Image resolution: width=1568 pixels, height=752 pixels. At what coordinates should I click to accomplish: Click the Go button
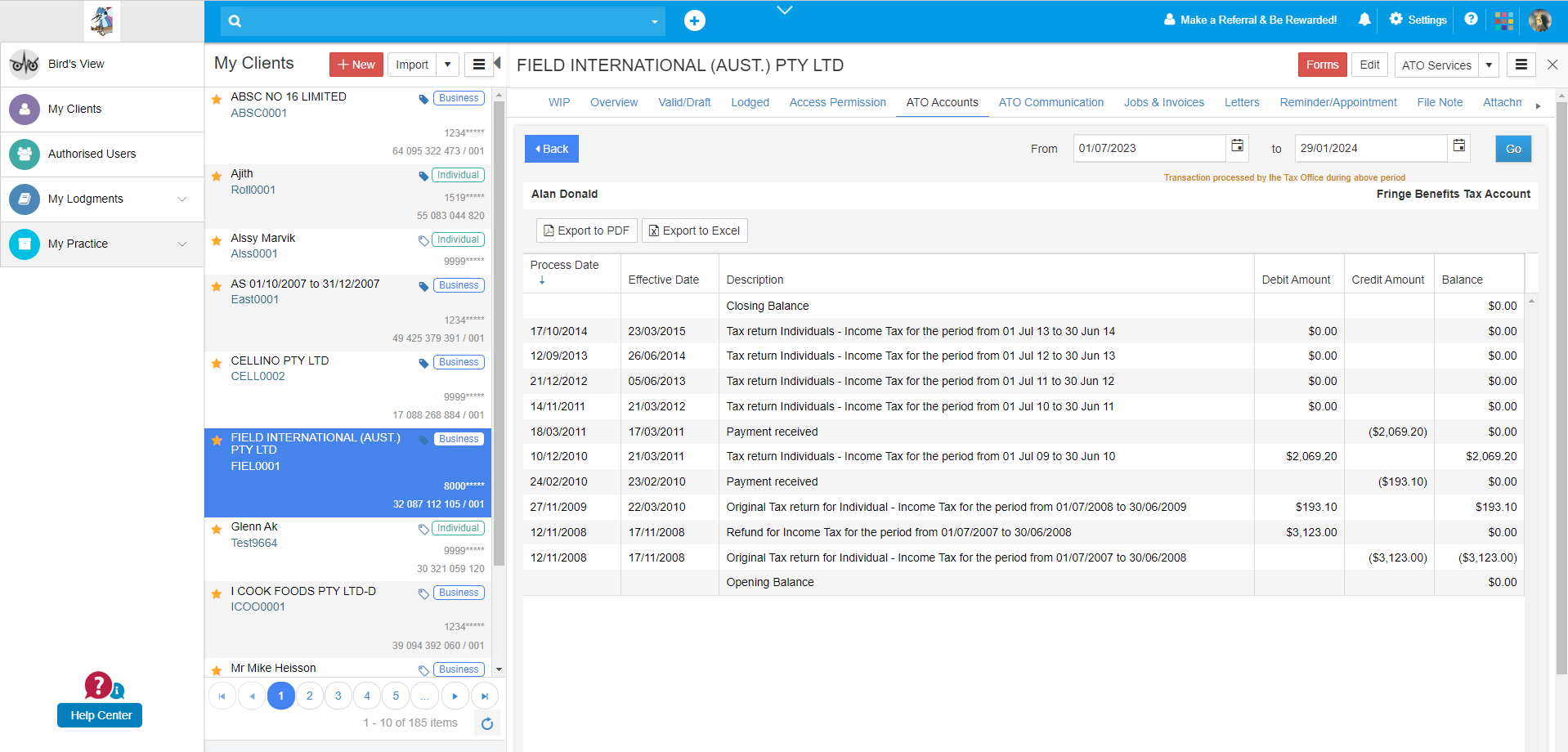pos(1513,149)
